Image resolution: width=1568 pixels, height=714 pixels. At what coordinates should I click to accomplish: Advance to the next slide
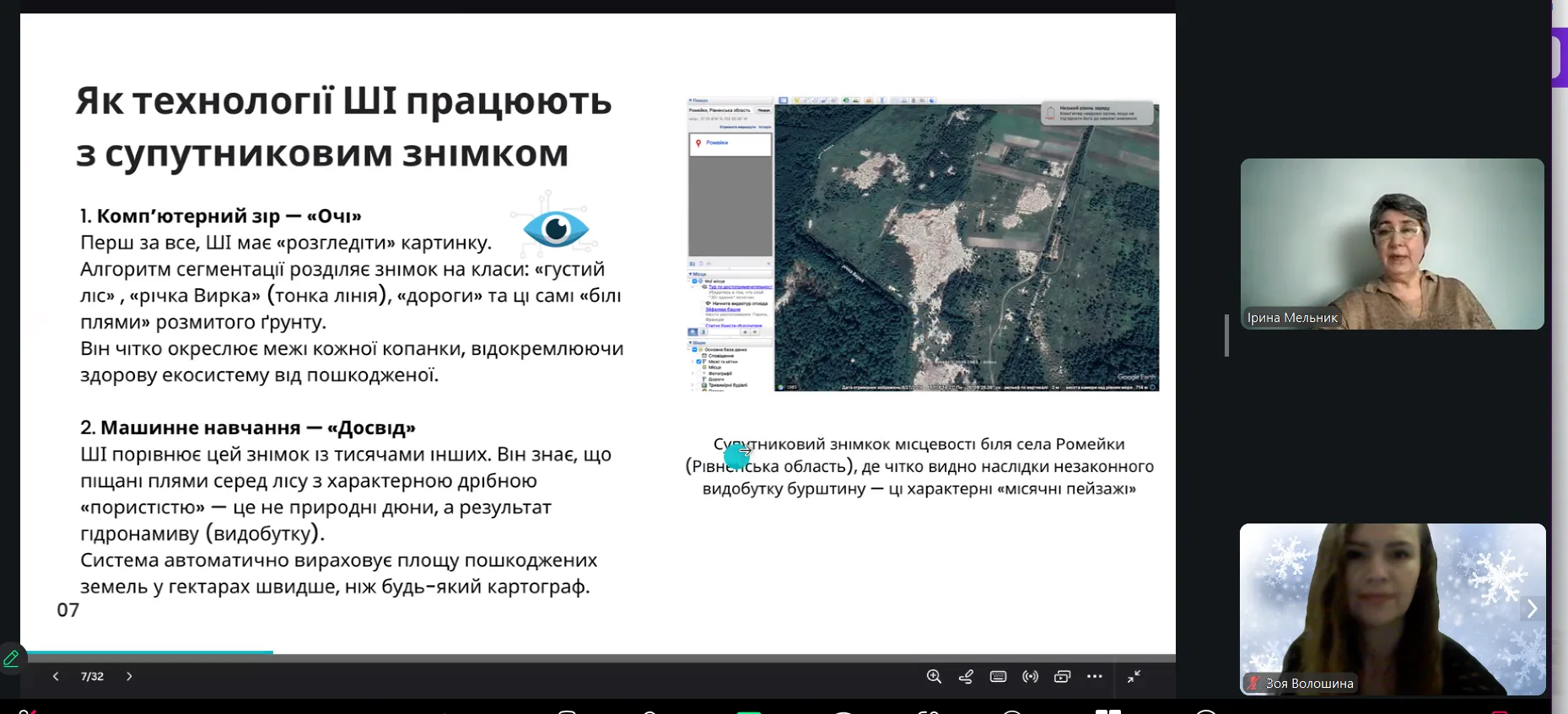coord(129,676)
